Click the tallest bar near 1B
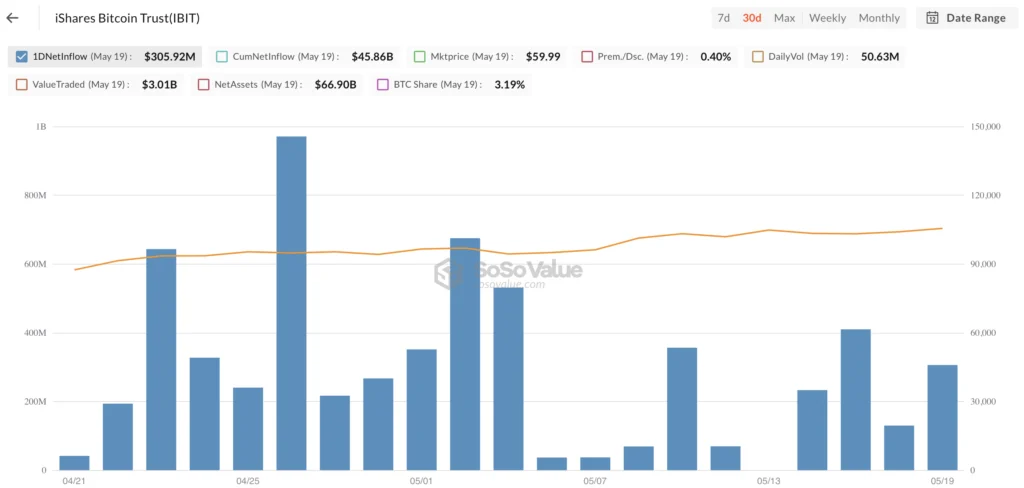Screen dimensions: 1024x488 (291, 303)
